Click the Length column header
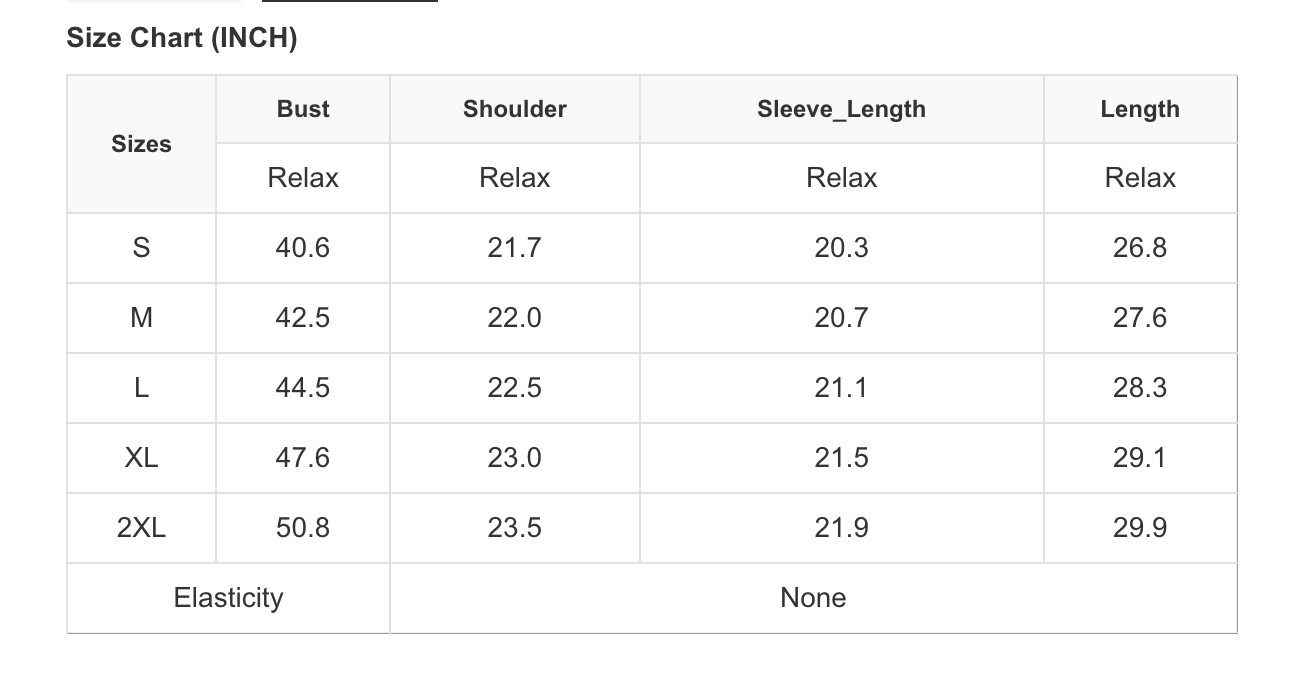1302x684 pixels. tap(1140, 109)
